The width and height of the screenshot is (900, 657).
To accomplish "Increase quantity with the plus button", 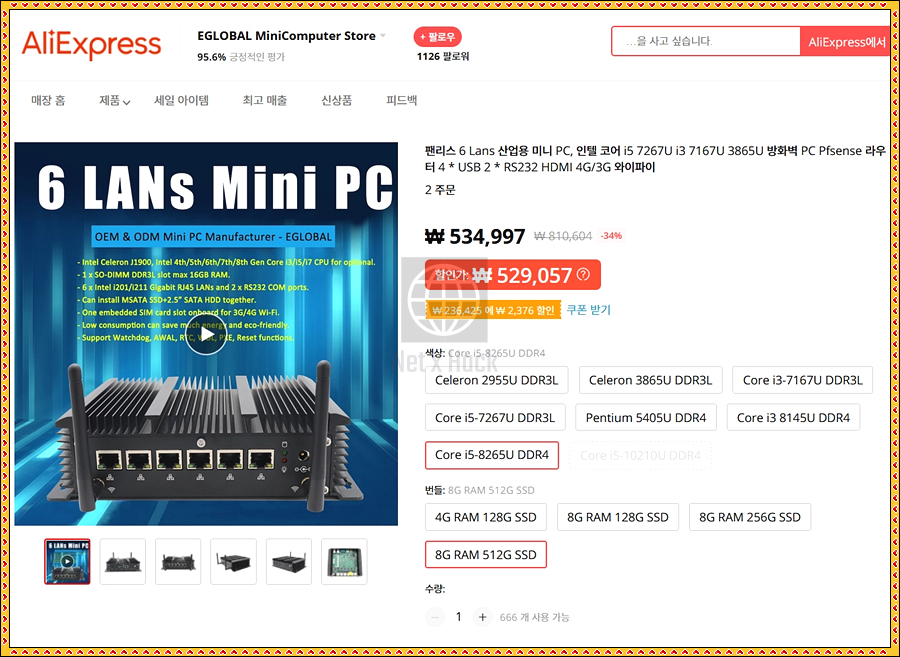I will tap(483, 617).
